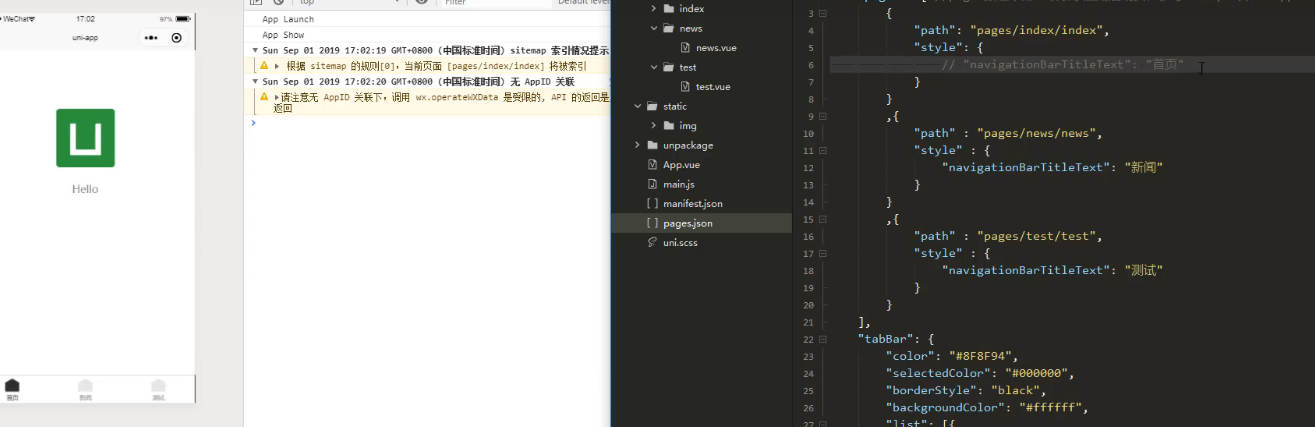
Task: Click the test folder icon
Action: coord(668,67)
